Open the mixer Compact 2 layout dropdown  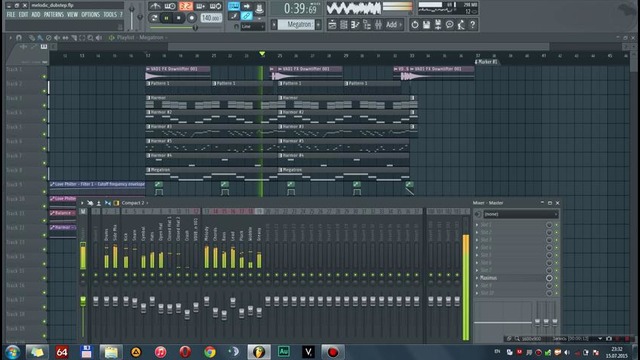(x=134, y=203)
